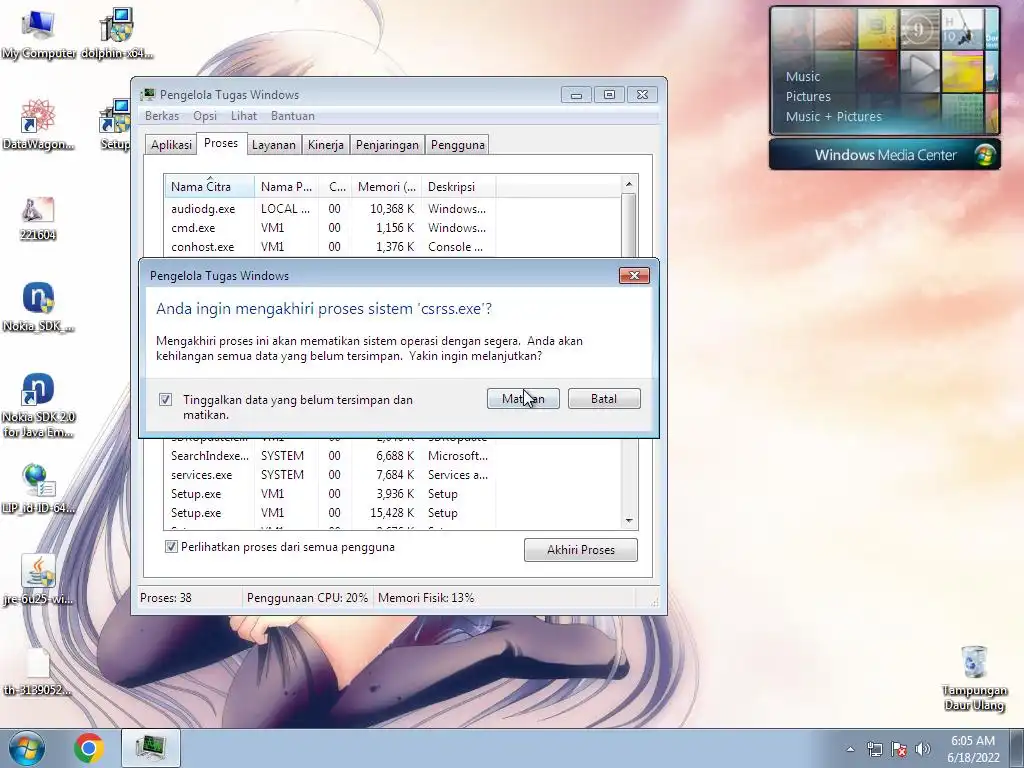Open the network tray icon
The width and height of the screenshot is (1024, 768).
point(874,749)
